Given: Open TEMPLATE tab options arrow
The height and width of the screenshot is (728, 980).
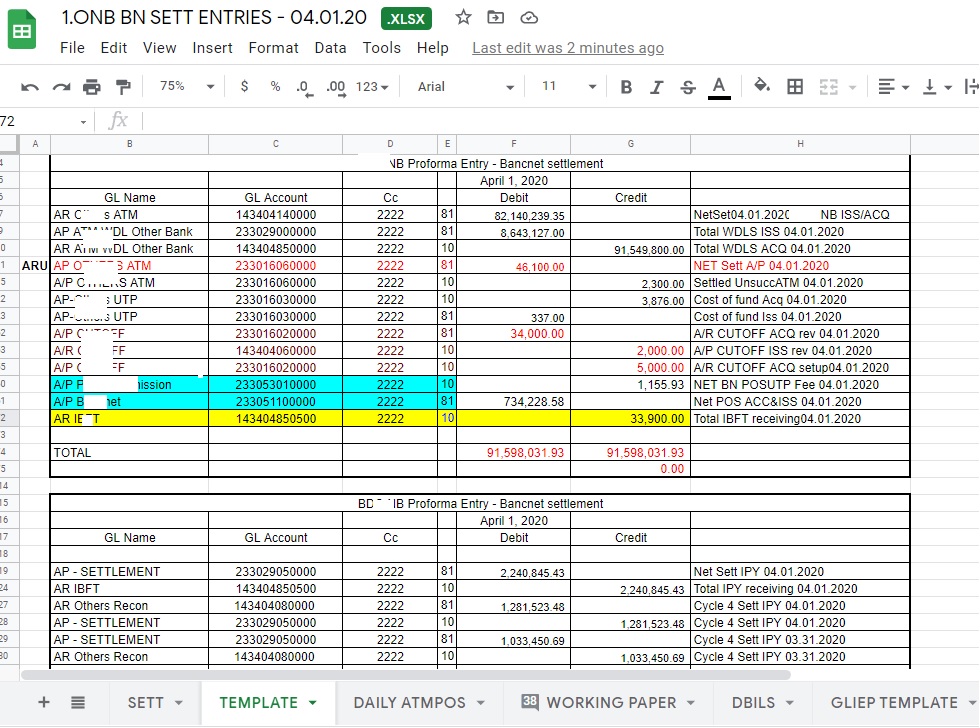Looking at the screenshot, I should coord(312,703).
